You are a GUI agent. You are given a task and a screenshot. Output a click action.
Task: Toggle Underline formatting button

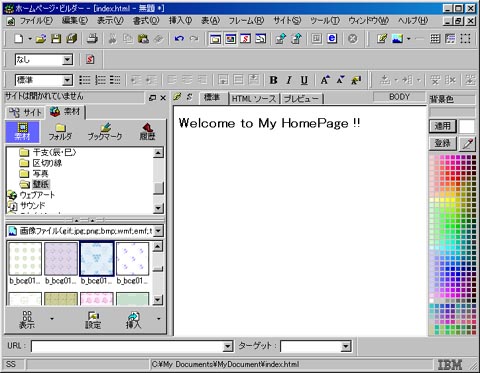pyautogui.click(x=304, y=80)
